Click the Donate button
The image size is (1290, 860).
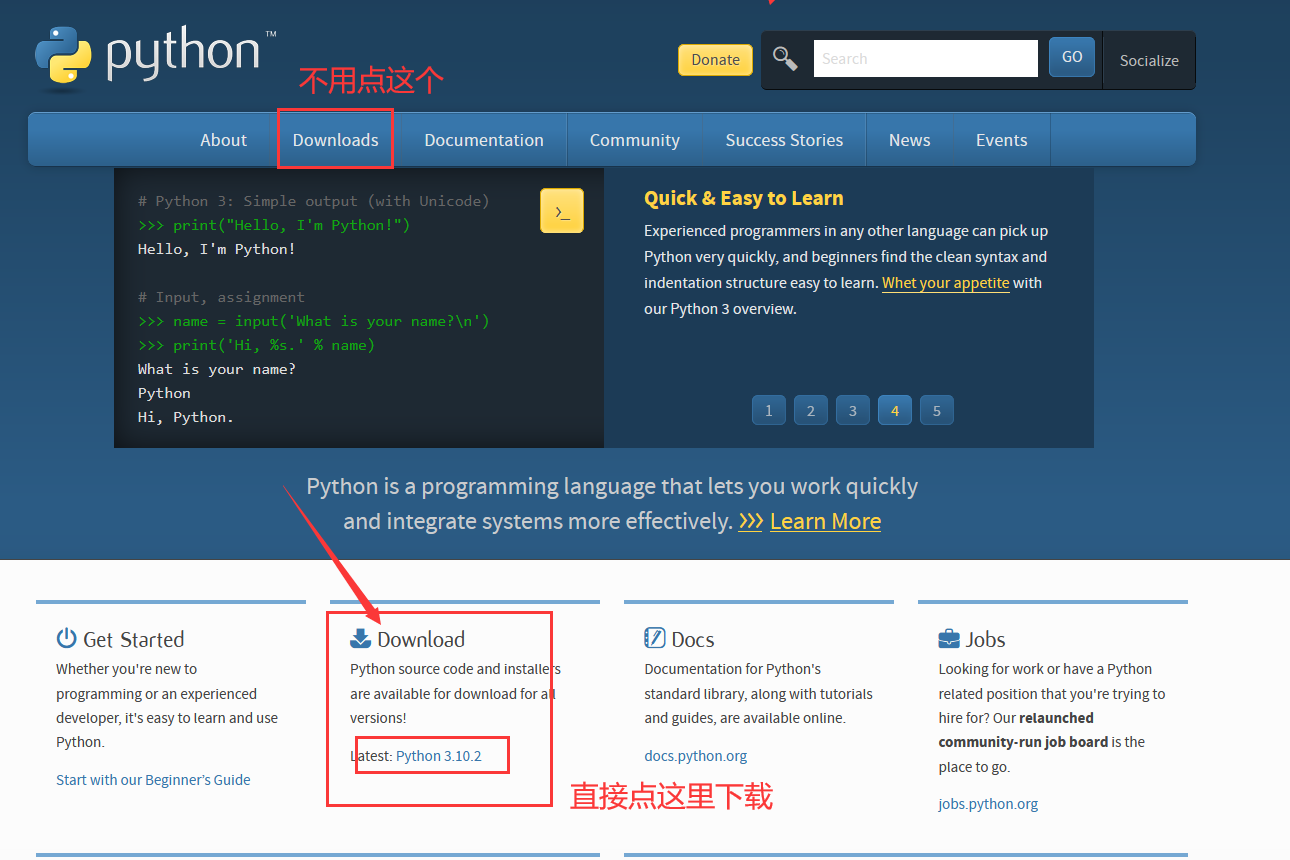click(716, 60)
